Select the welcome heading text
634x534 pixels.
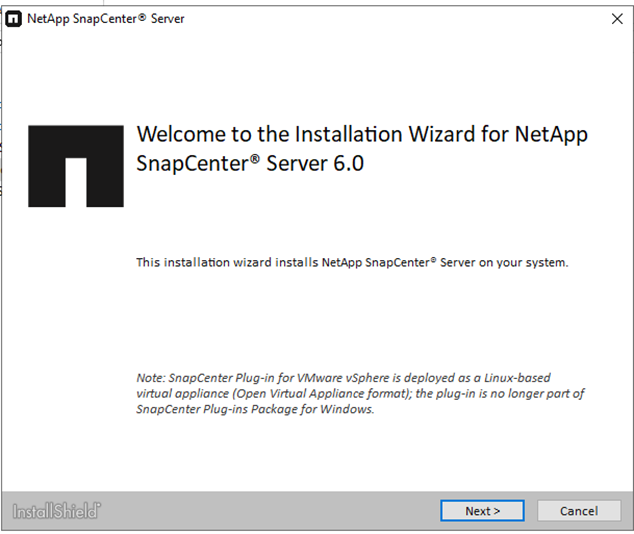click(x=362, y=148)
